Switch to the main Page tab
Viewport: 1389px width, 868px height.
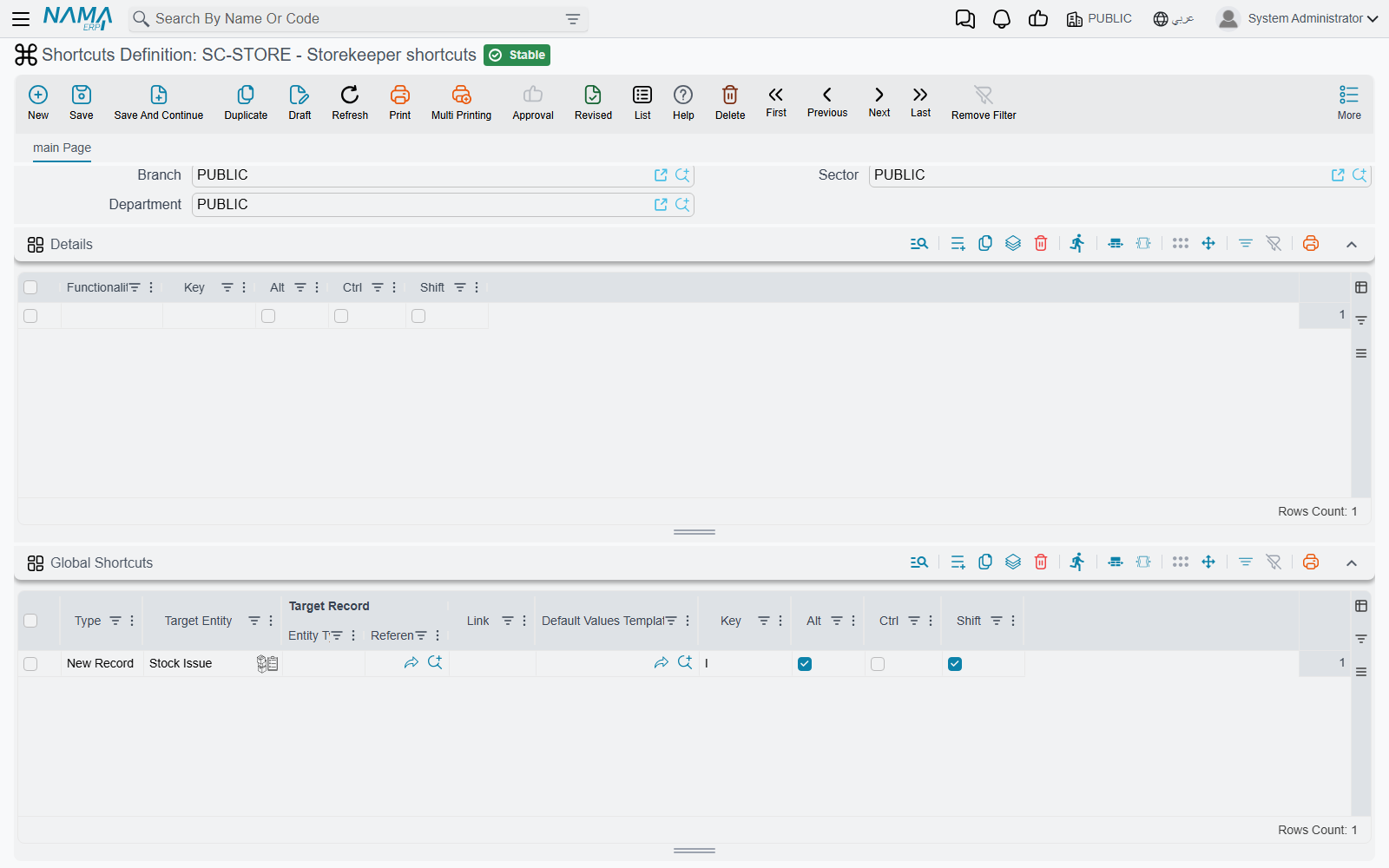62,148
